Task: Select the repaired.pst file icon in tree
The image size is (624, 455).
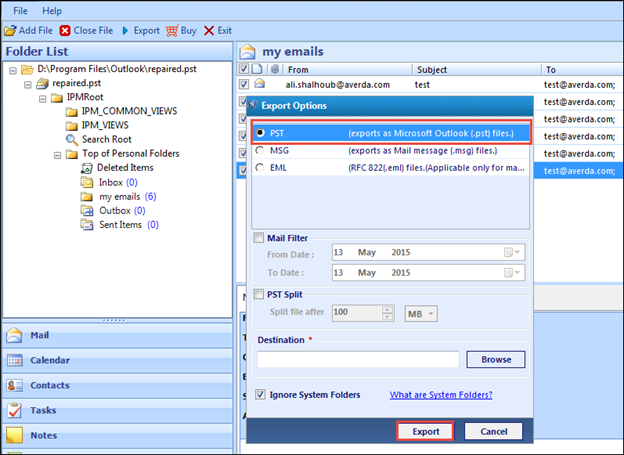Action: [x=42, y=83]
